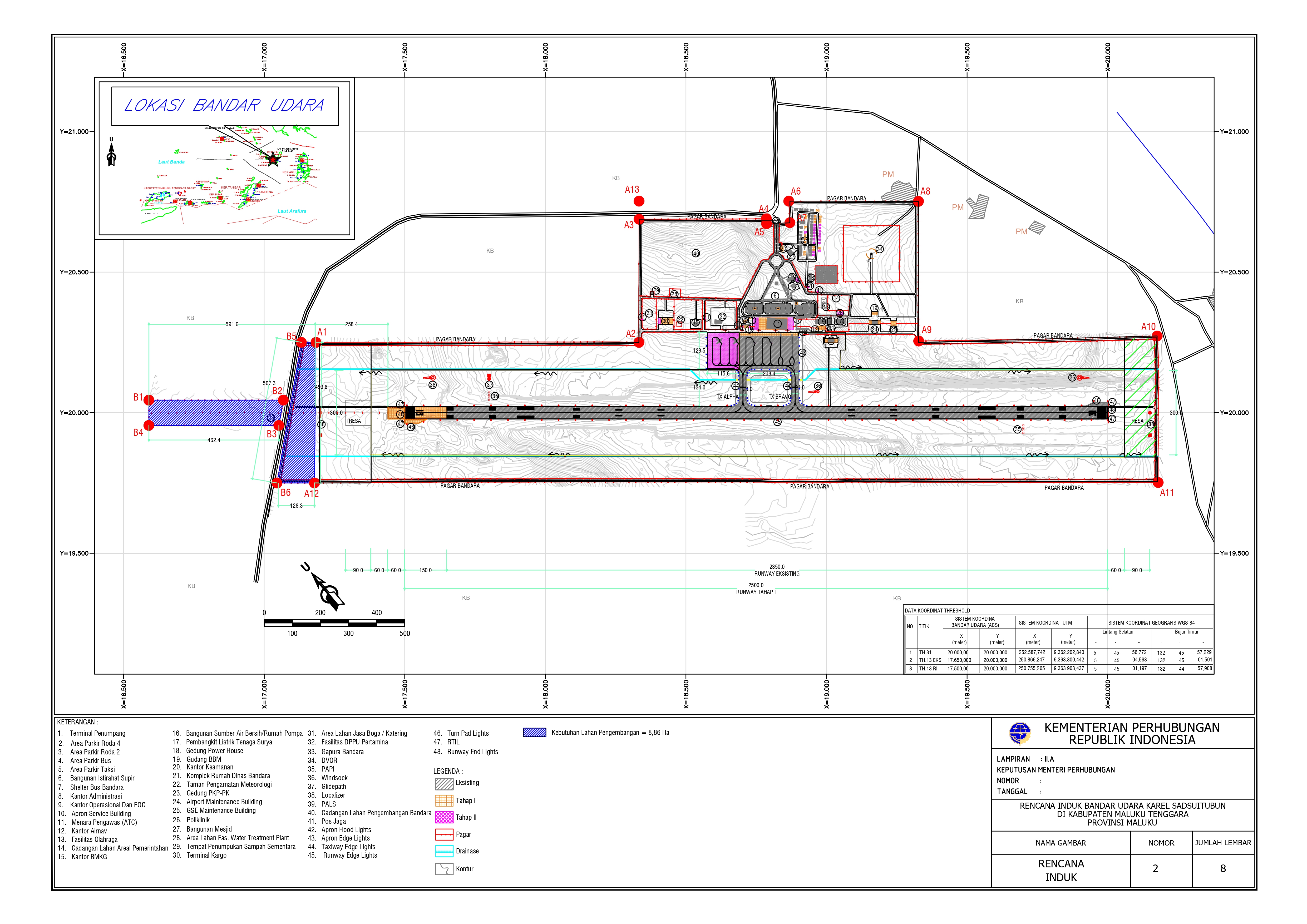Image resolution: width=1307 pixels, height=924 pixels.
Task: Click the 252.587,742 UTM X value
Action: pyautogui.click(x=1032, y=652)
